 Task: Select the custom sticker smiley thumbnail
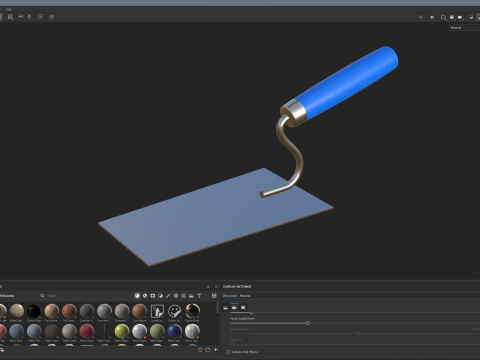coord(175,311)
